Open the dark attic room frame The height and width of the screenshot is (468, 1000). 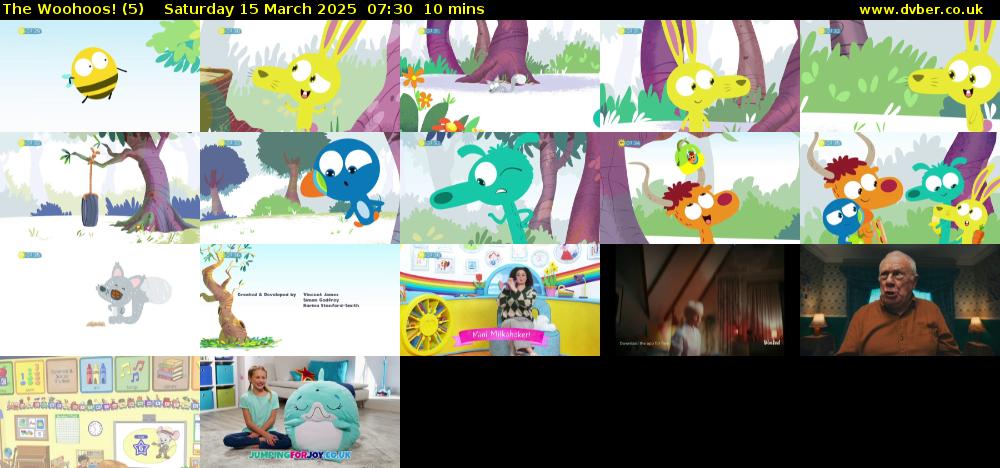pyautogui.click(x=700, y=300)
